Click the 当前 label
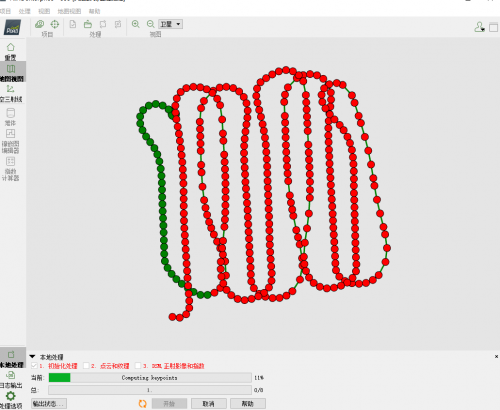This screenshot has height=410, width=500. [x=38, y=378]
